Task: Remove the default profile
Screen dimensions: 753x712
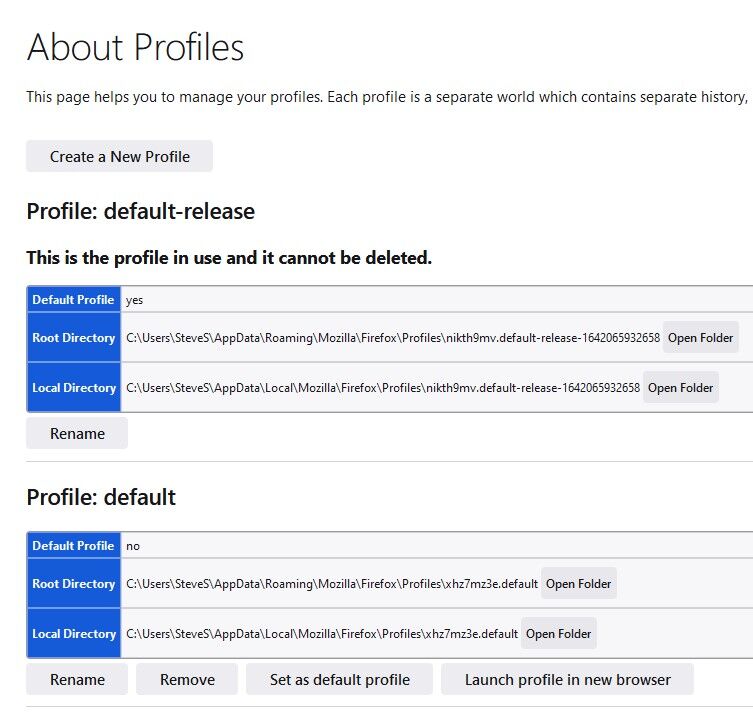Action: tap(187, 679)
